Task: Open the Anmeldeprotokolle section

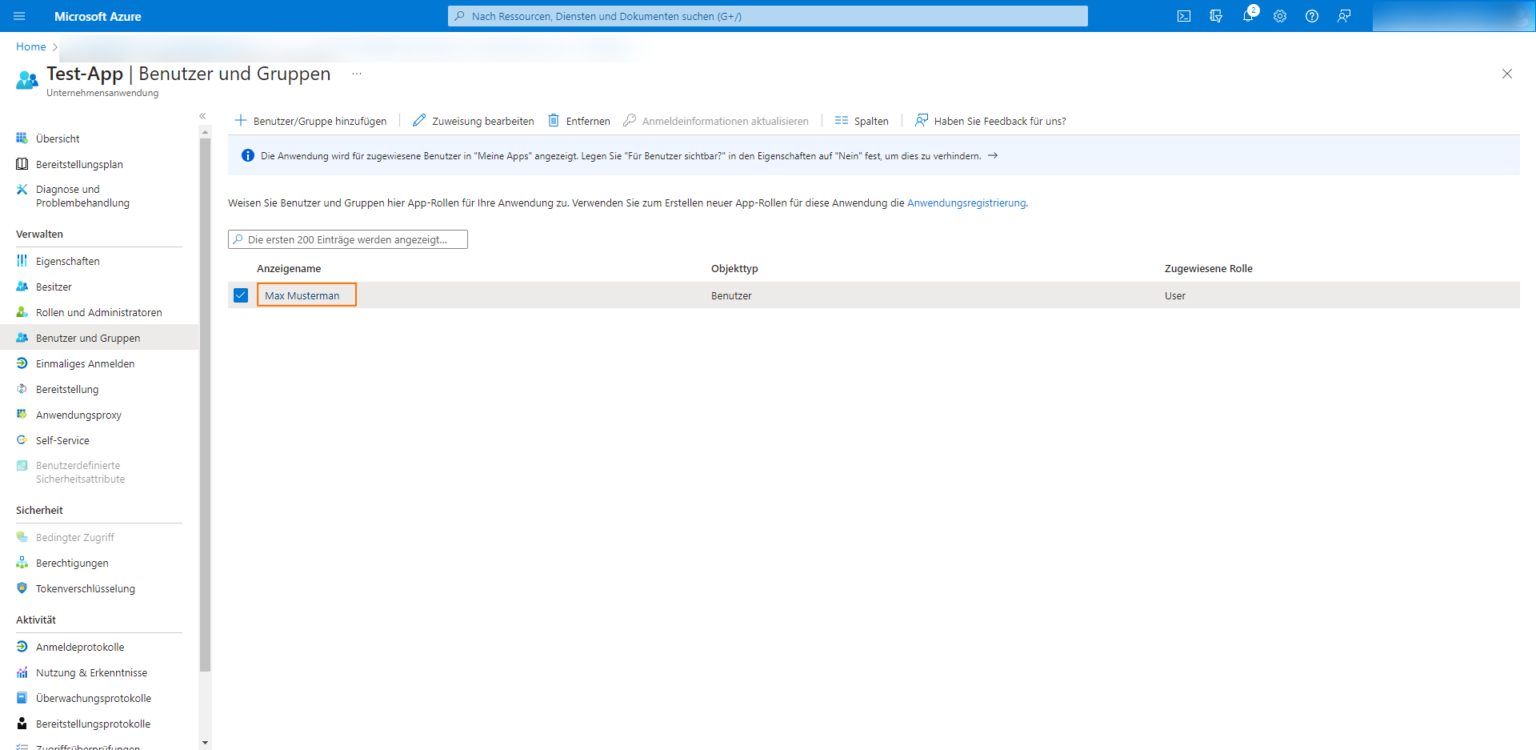Action: (x=80, y=646)
